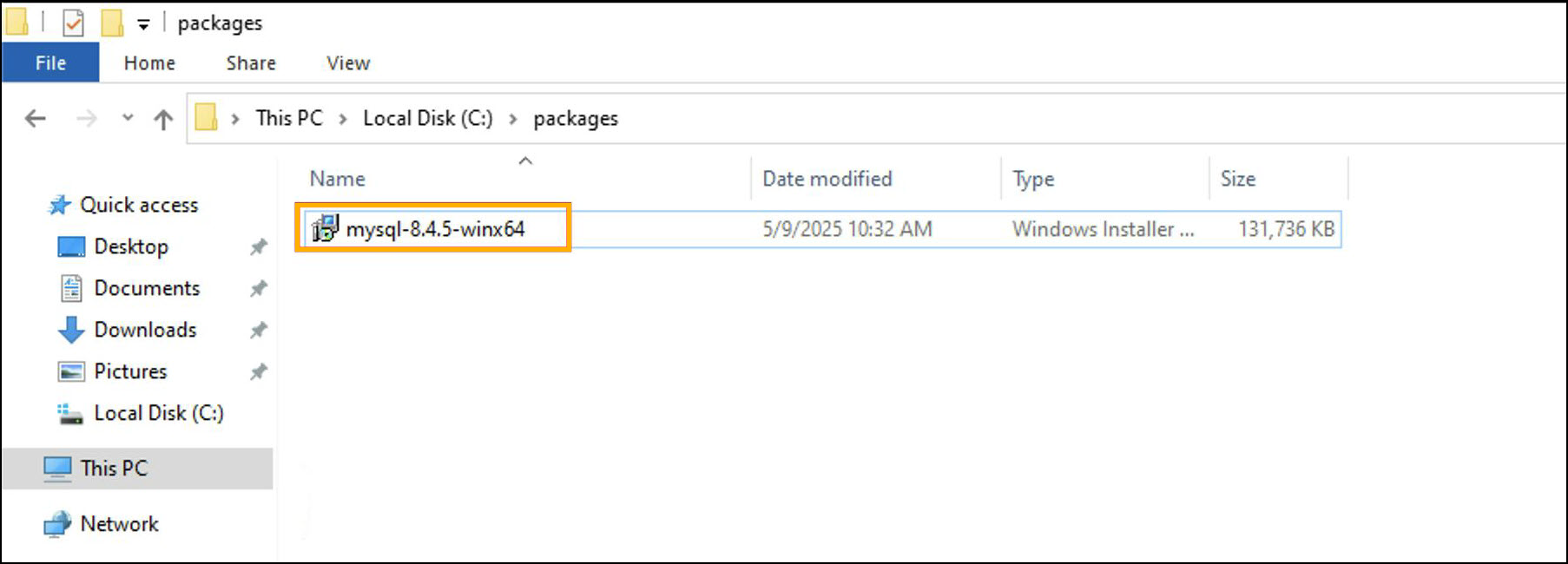Image resolution: width=1568 pixels, height=564 pixels.
Task: Switch to the Home ribbon tab
Action: [x=149, y=63]
